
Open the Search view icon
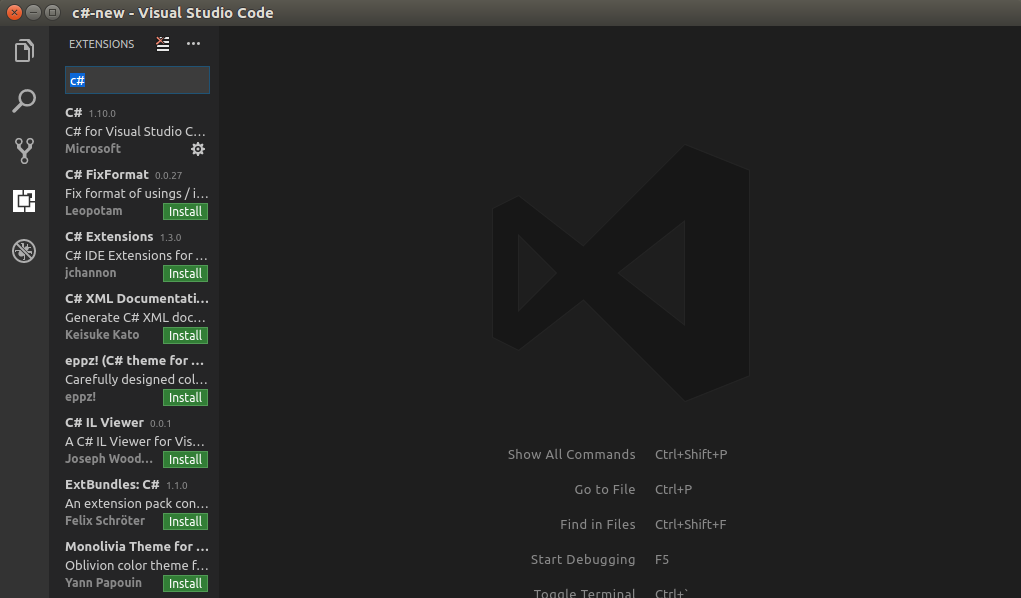coord(24,101)
